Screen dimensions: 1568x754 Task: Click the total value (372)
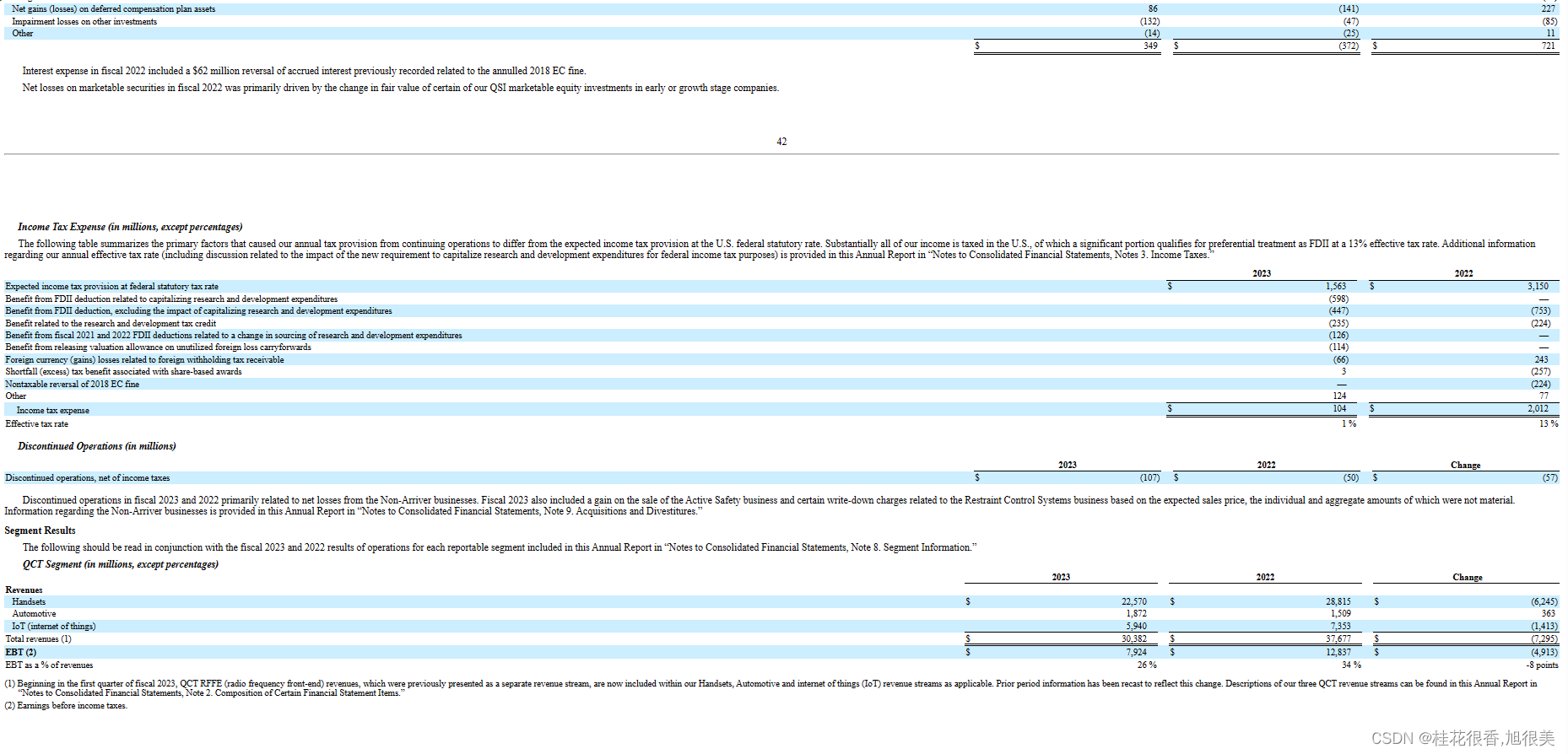[1349, 46]
